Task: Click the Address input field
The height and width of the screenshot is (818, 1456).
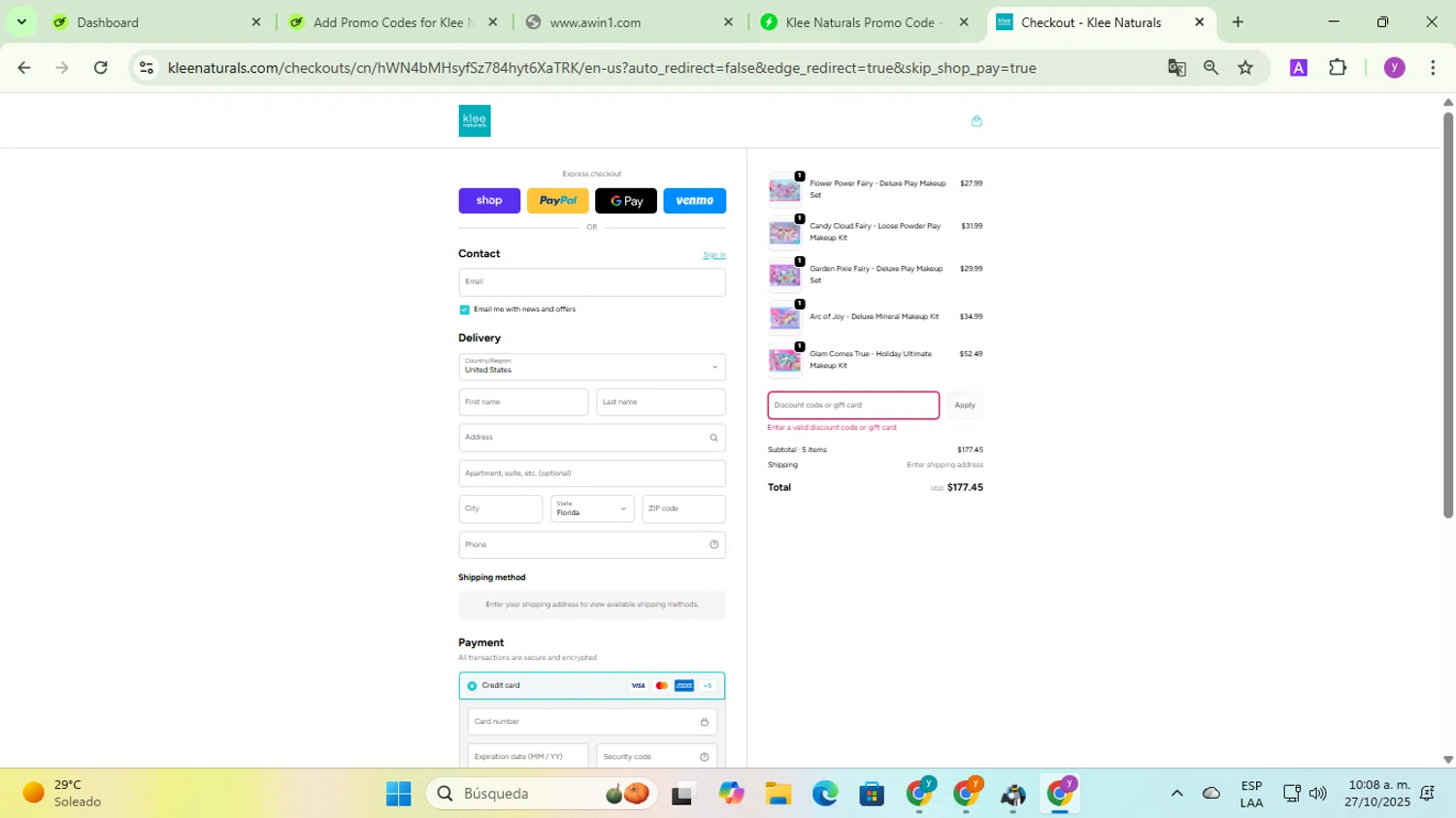Action: pos(592,438)
